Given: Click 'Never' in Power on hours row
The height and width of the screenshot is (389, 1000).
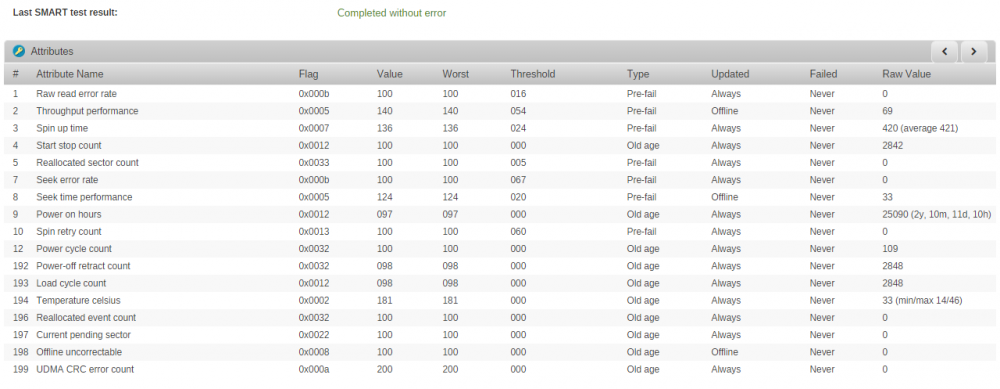Looking at the screenshot, I should pyautogui.click(x=822, y=214).
